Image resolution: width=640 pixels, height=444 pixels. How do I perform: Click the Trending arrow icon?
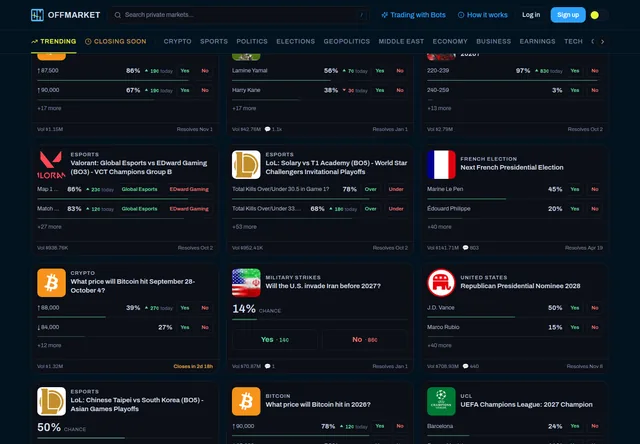[34, 42]
